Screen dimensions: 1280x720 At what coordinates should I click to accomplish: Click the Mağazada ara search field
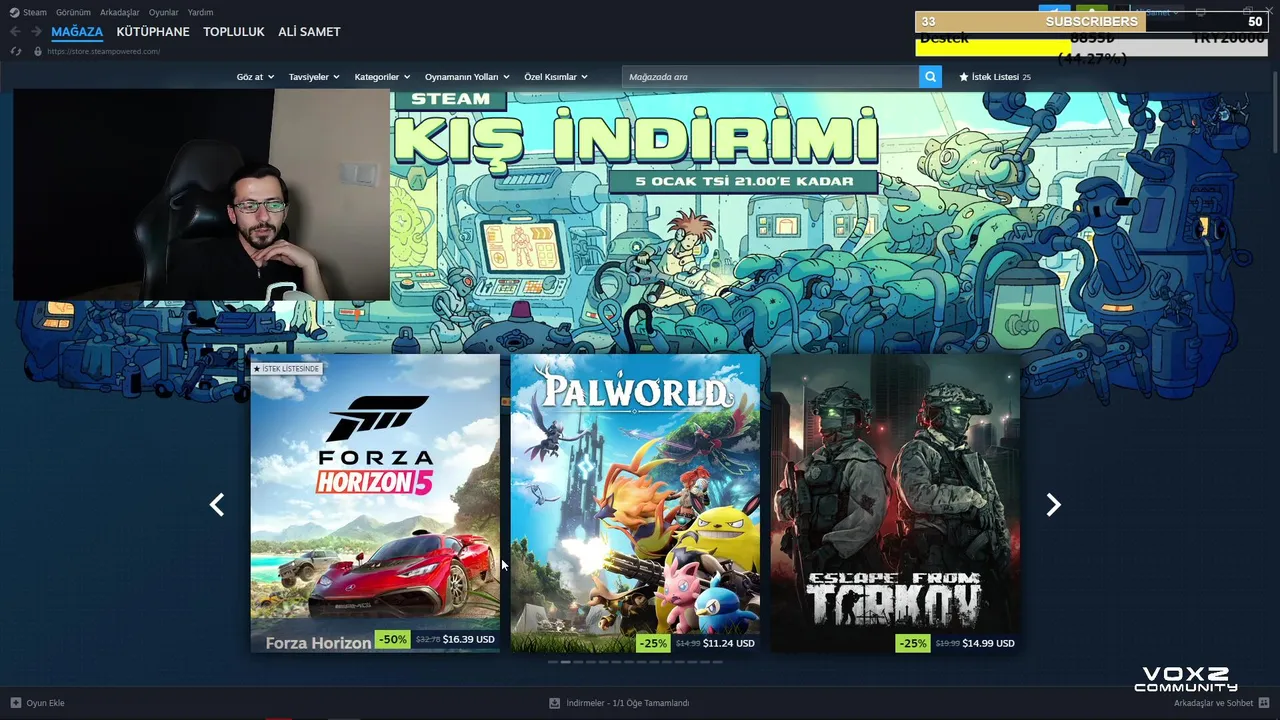770,77
